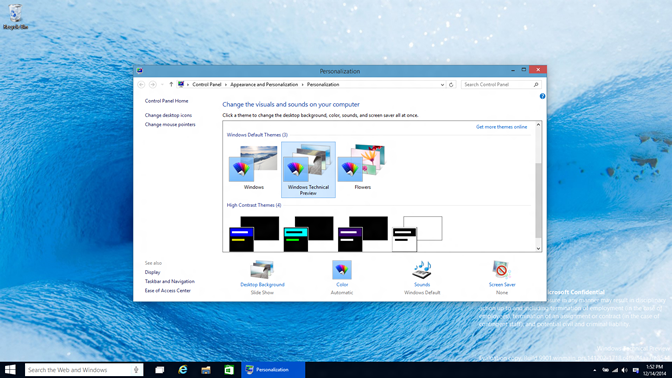672x378 pixels.
Task: Choose the high contrast theme with cyan bar
Action: click(308, 234)
